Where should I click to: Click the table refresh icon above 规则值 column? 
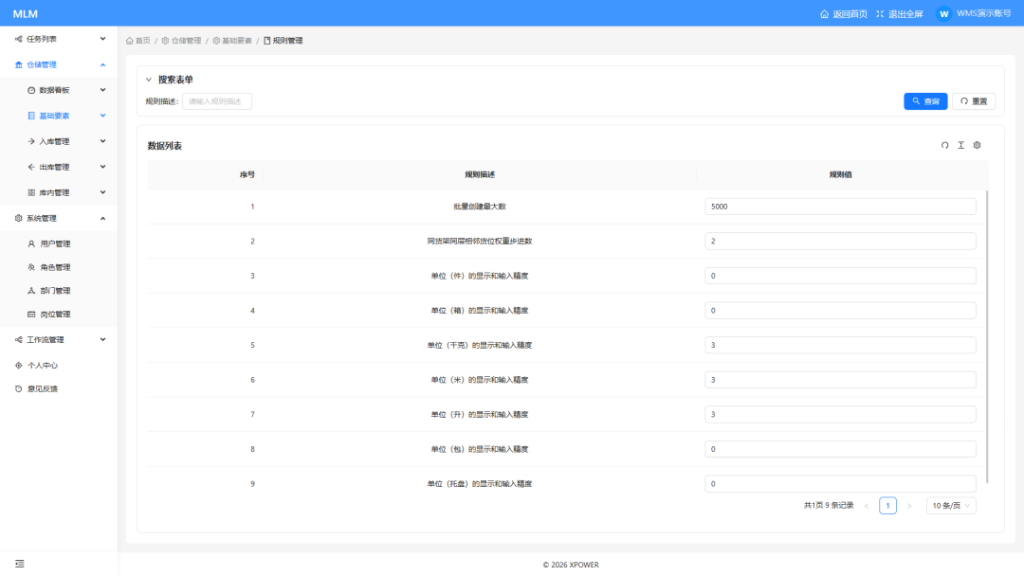pos(944,145)
